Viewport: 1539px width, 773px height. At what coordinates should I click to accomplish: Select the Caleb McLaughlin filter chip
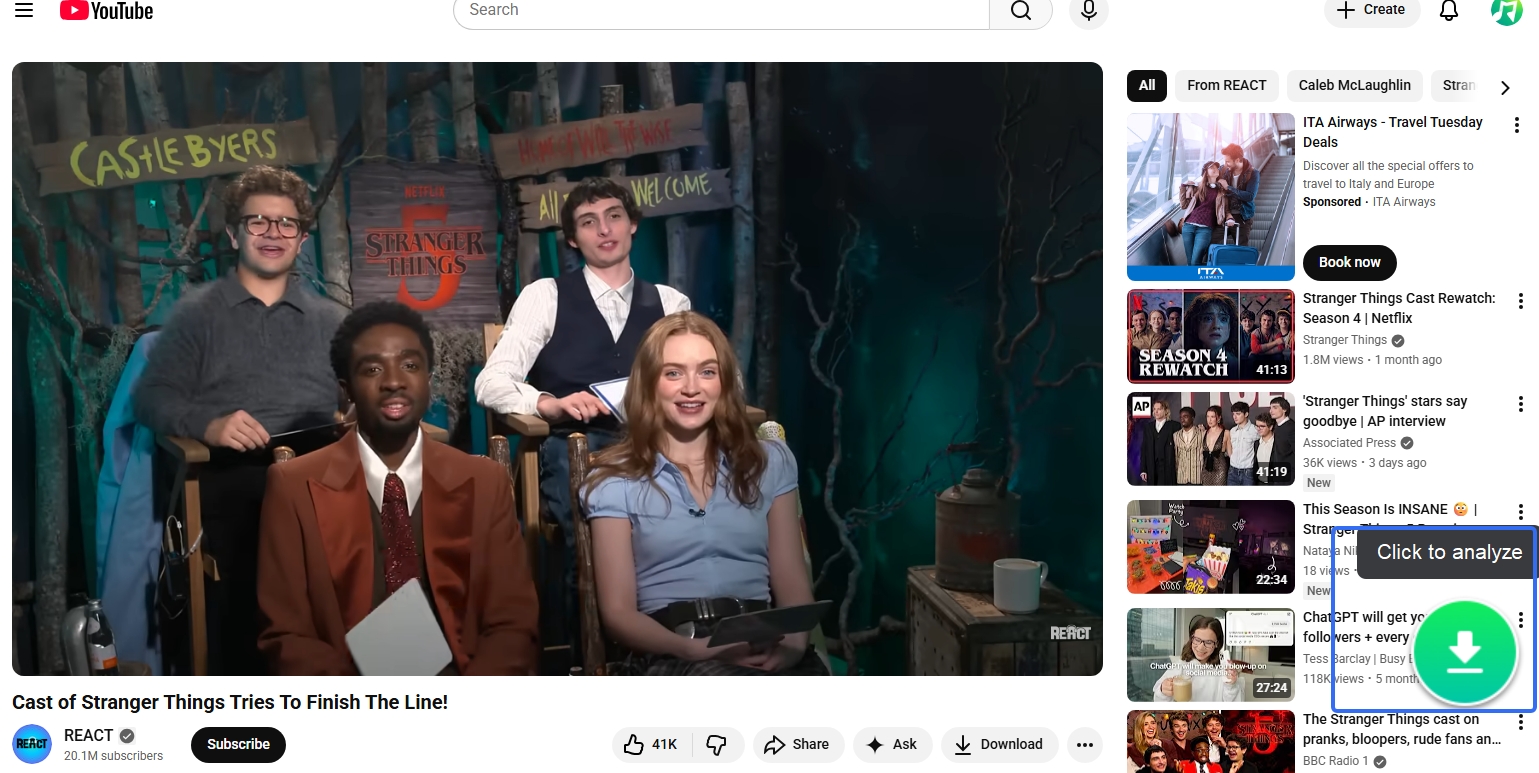tap(1354, 85)
